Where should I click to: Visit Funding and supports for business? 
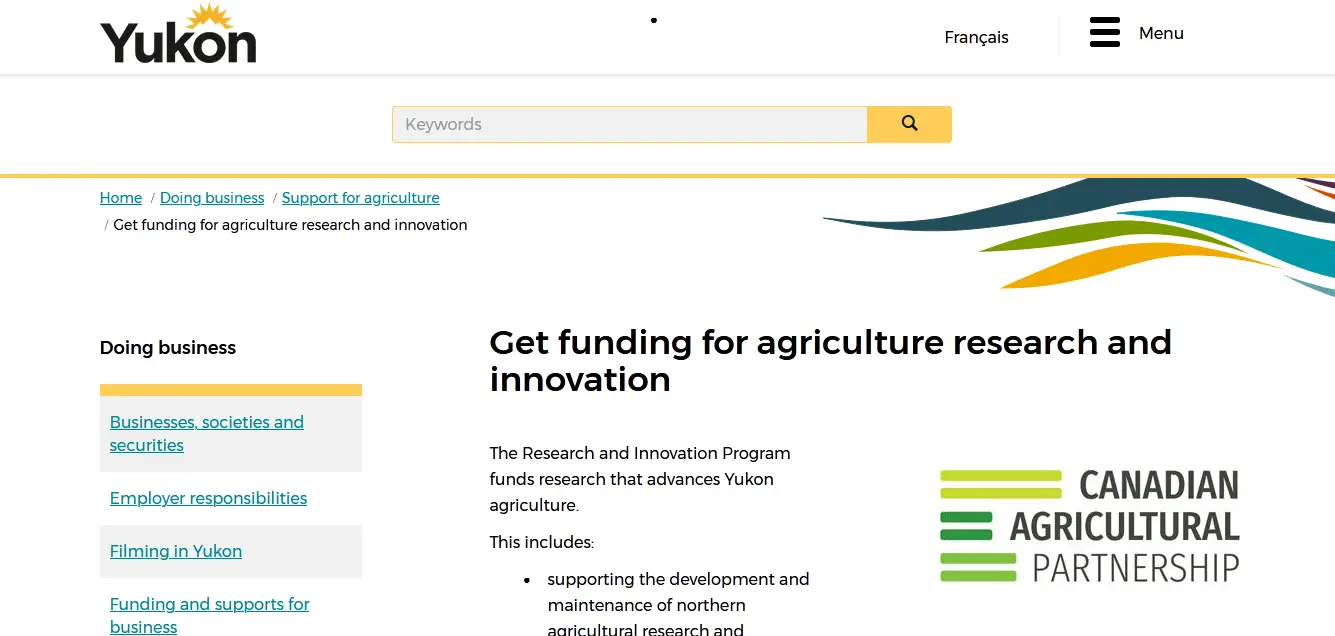(x=209, y=615)
